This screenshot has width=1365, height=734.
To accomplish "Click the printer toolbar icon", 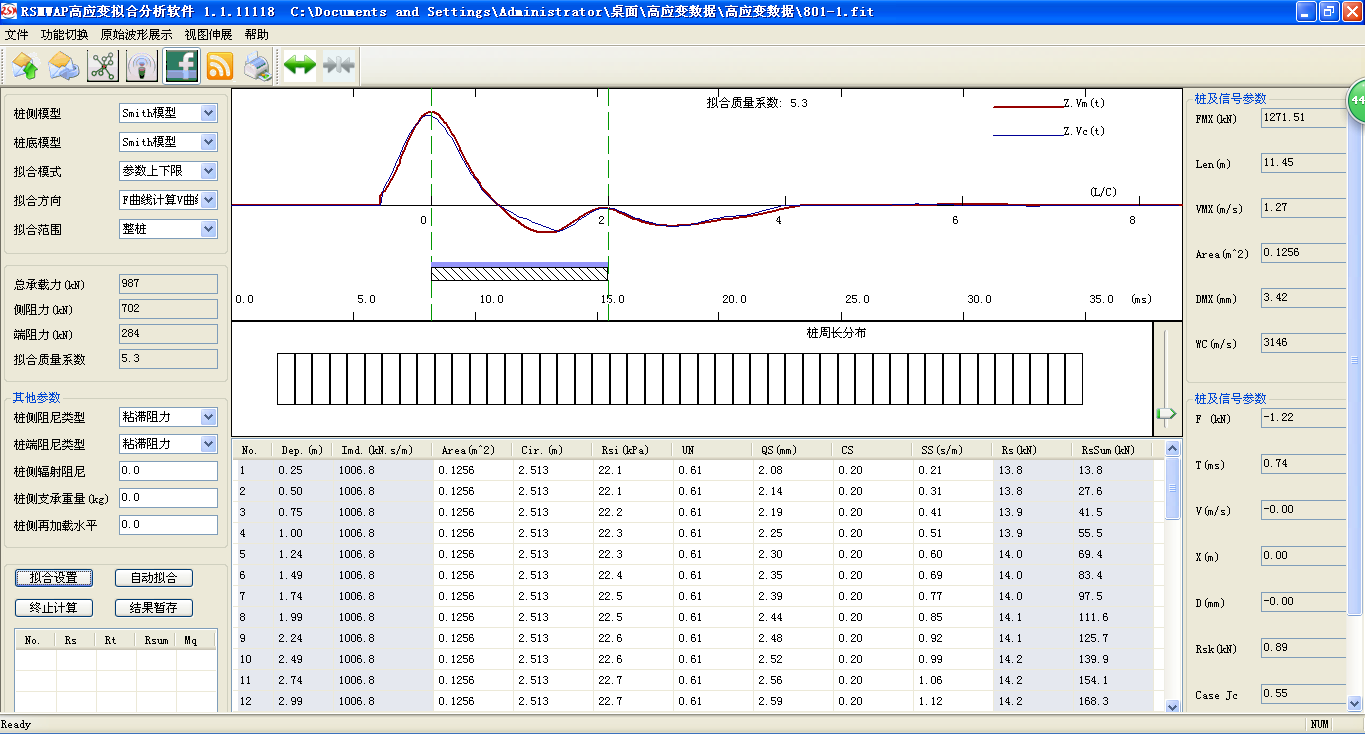I will coord(258,67).
